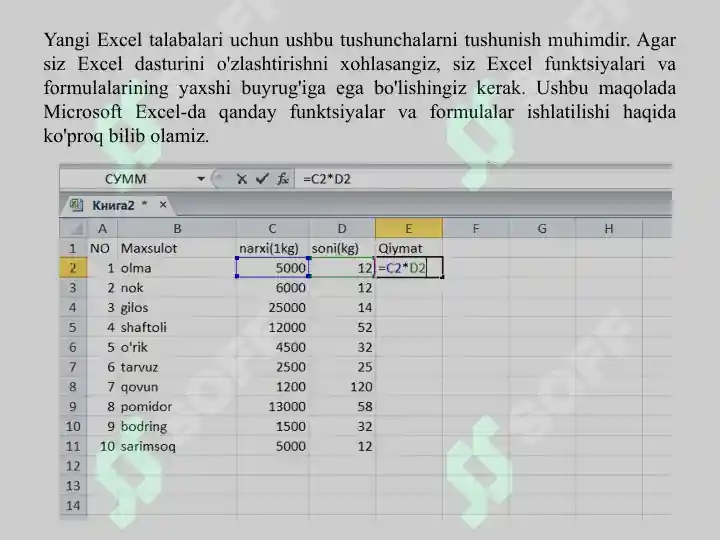Open the Insert Function fx dialog
Image resolution: width=720 pixels, height=540 pixels.
coord(283,179)
